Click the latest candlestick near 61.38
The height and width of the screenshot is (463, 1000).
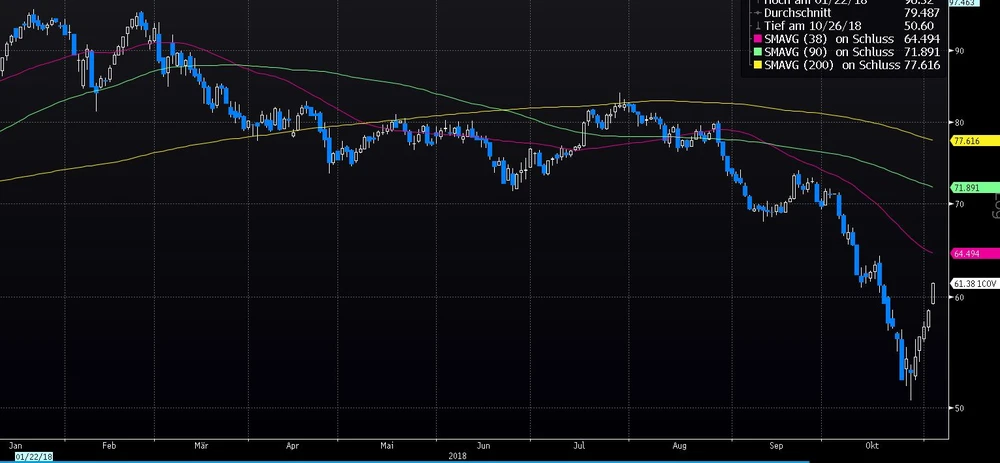click(933, 291)
